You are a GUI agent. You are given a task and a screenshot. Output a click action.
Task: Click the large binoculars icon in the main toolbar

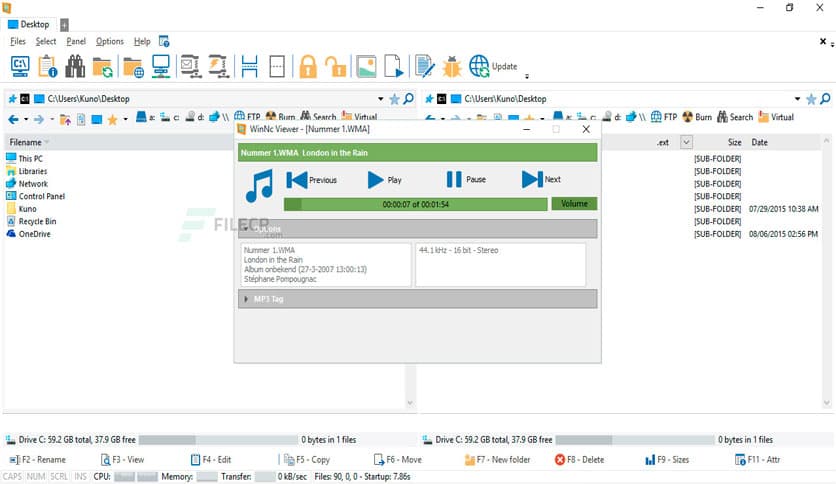[x=75, y=67]
